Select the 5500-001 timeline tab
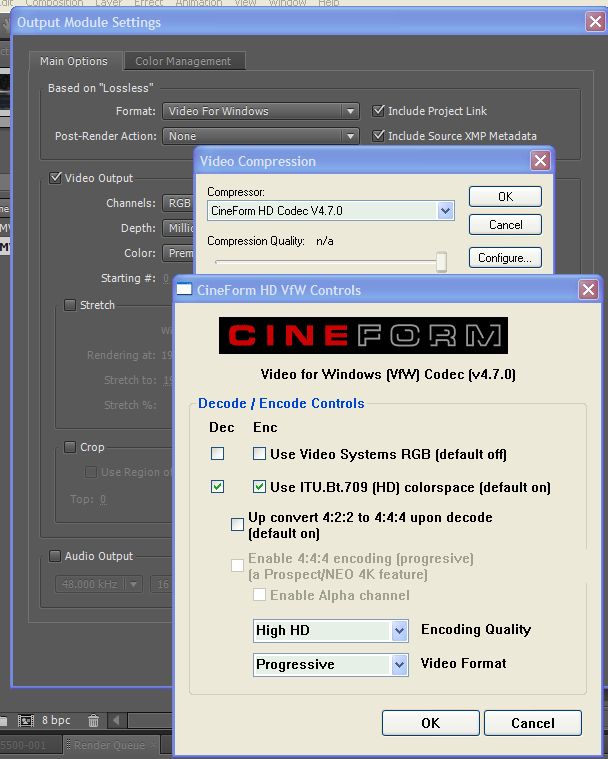The width and height of the screenshot is (608, 759). click(x=29, y=745)
